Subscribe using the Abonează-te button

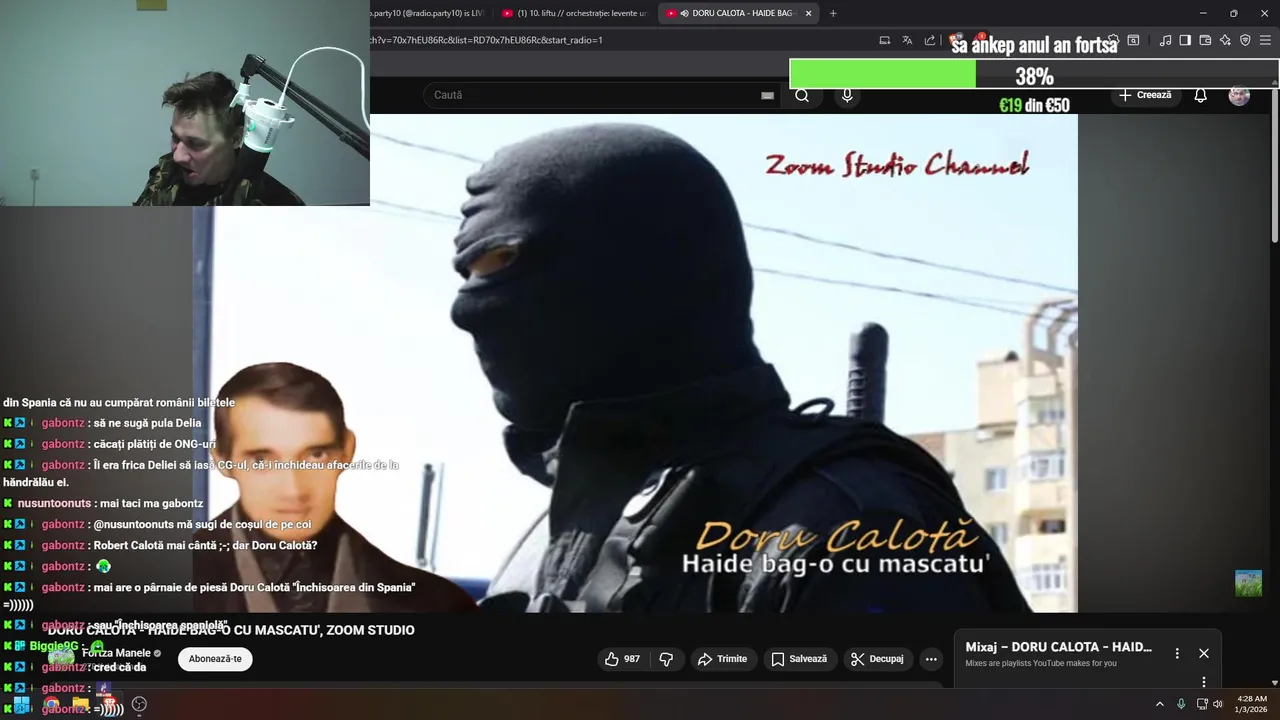click(x=215, y=659)
